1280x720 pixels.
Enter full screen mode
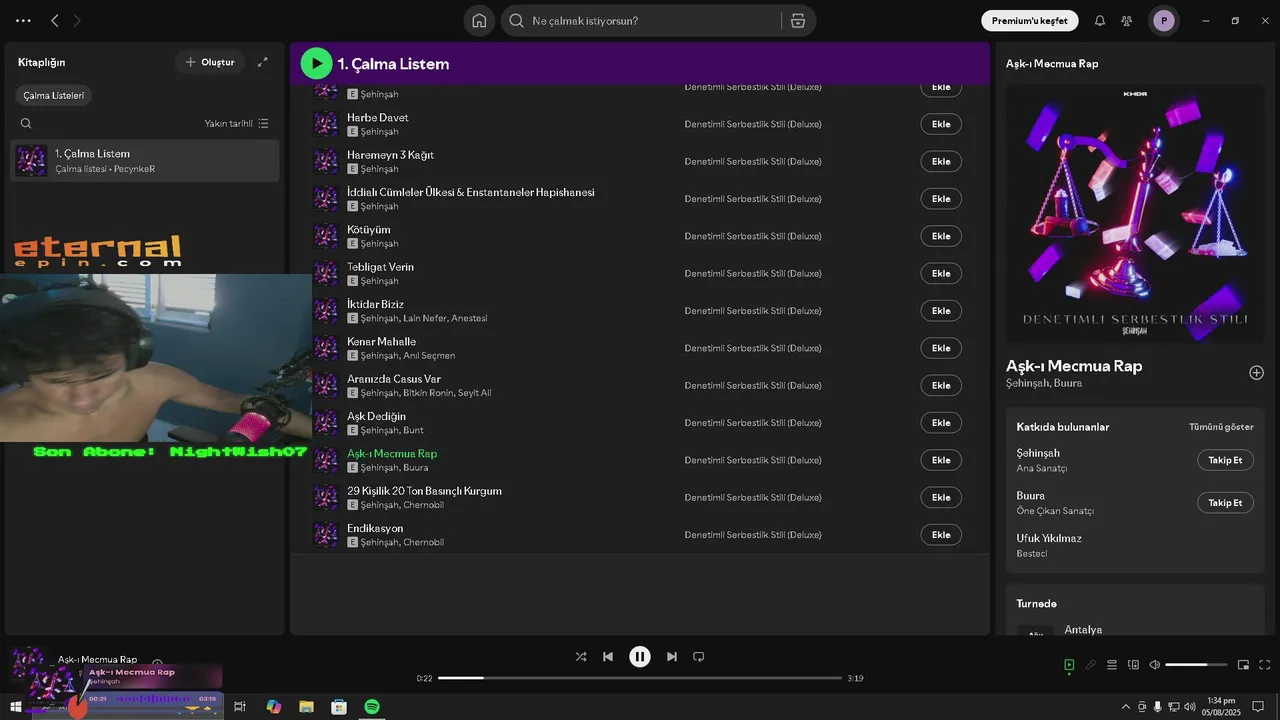pyautogui.click(x=1265, y=665)
